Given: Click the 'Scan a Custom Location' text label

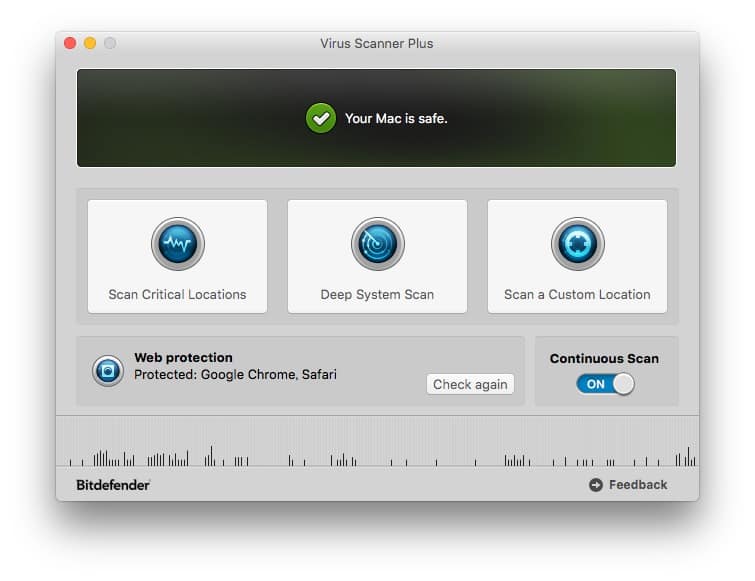Looking at the screenshot, I should (577, 295).
